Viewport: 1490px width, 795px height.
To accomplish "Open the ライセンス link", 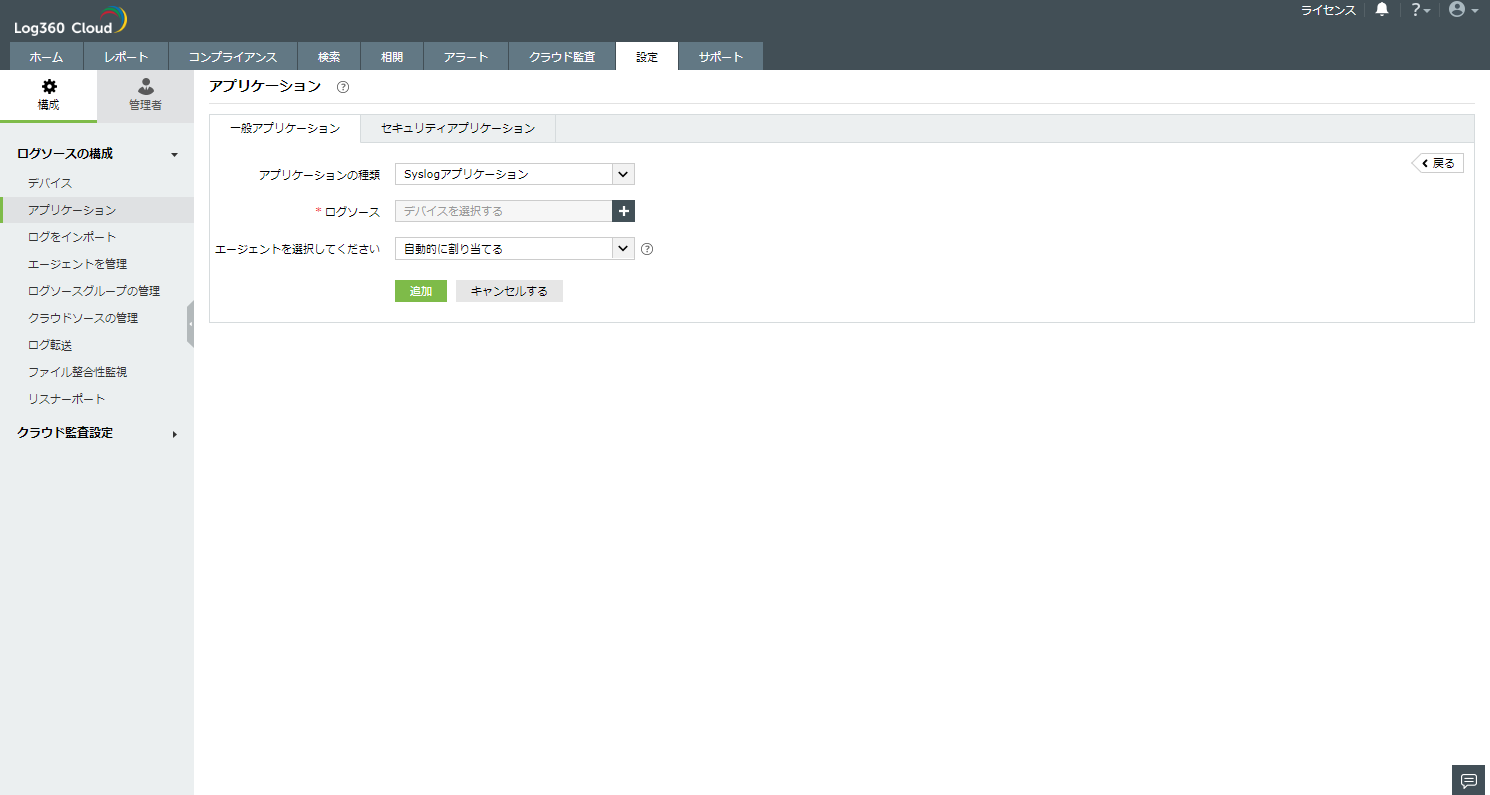I will tap(1328, 10).
